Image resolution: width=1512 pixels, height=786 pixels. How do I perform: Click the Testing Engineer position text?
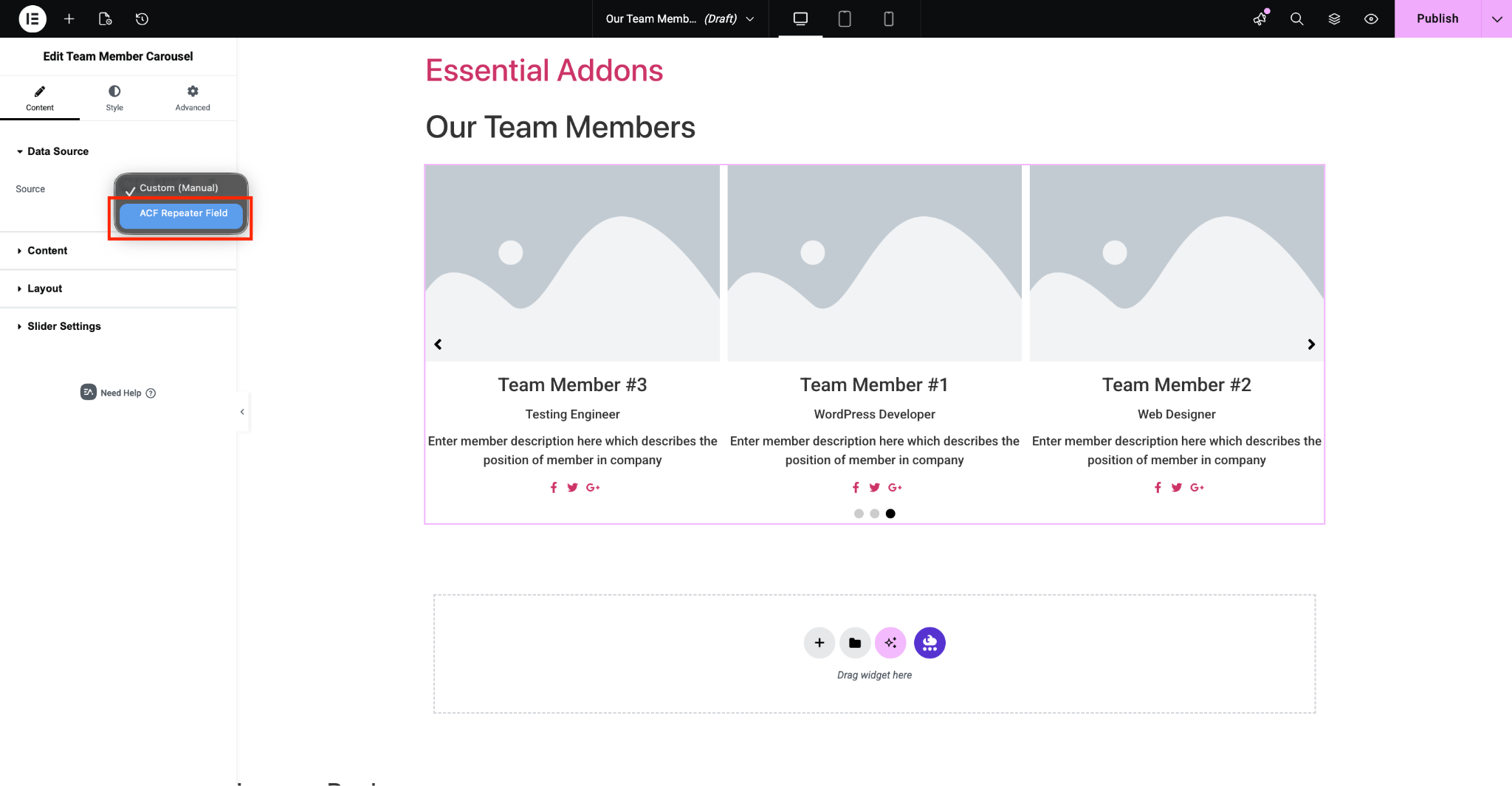[x=572, y=414]
